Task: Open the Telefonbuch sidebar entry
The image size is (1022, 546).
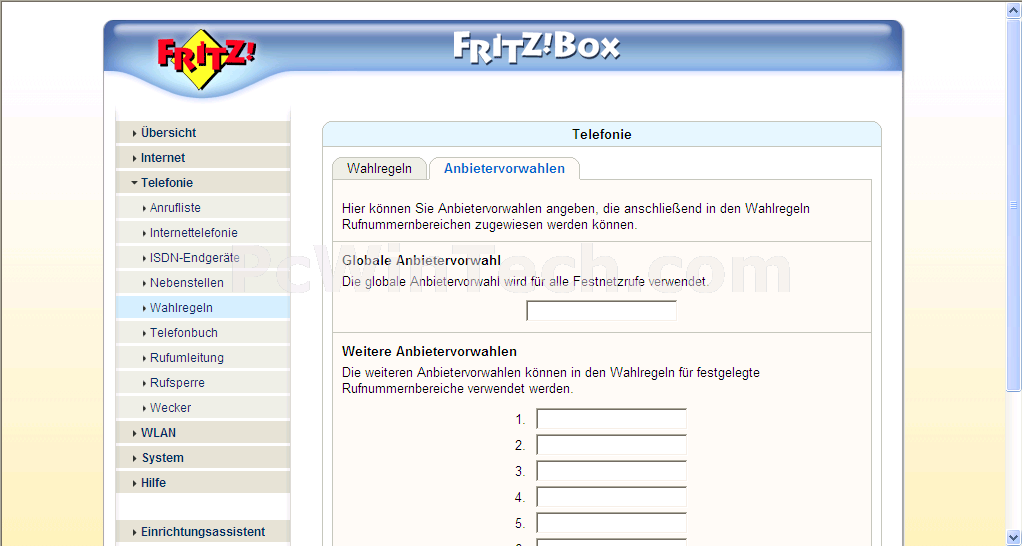Action: [203, 332]
